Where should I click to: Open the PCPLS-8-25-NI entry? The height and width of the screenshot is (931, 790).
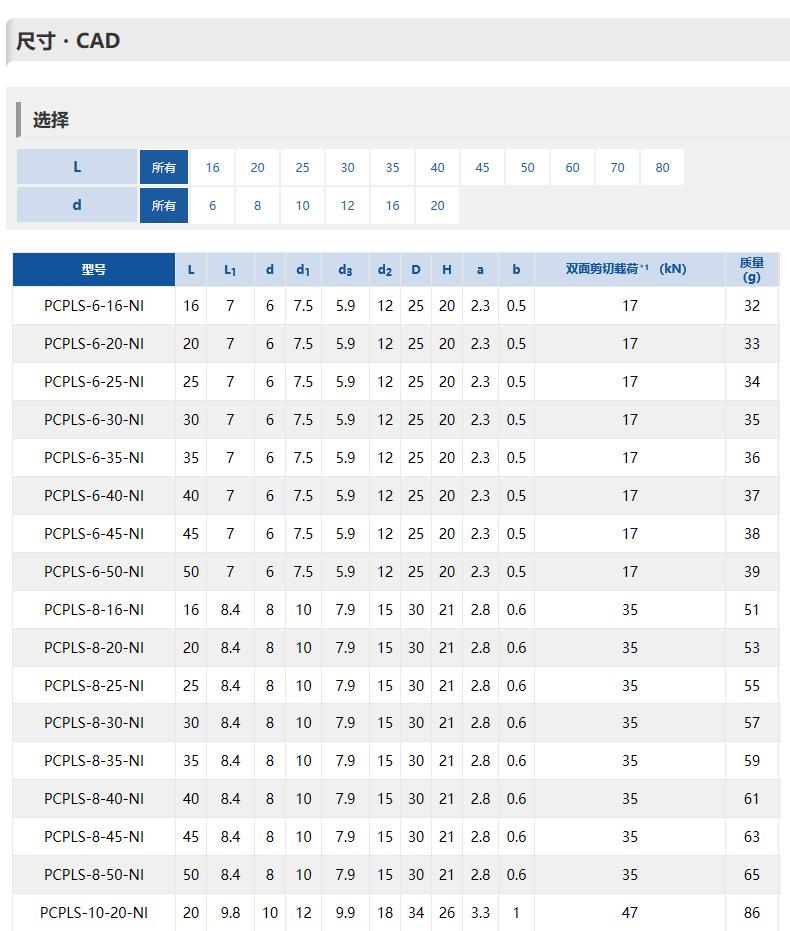pos(94,686)
